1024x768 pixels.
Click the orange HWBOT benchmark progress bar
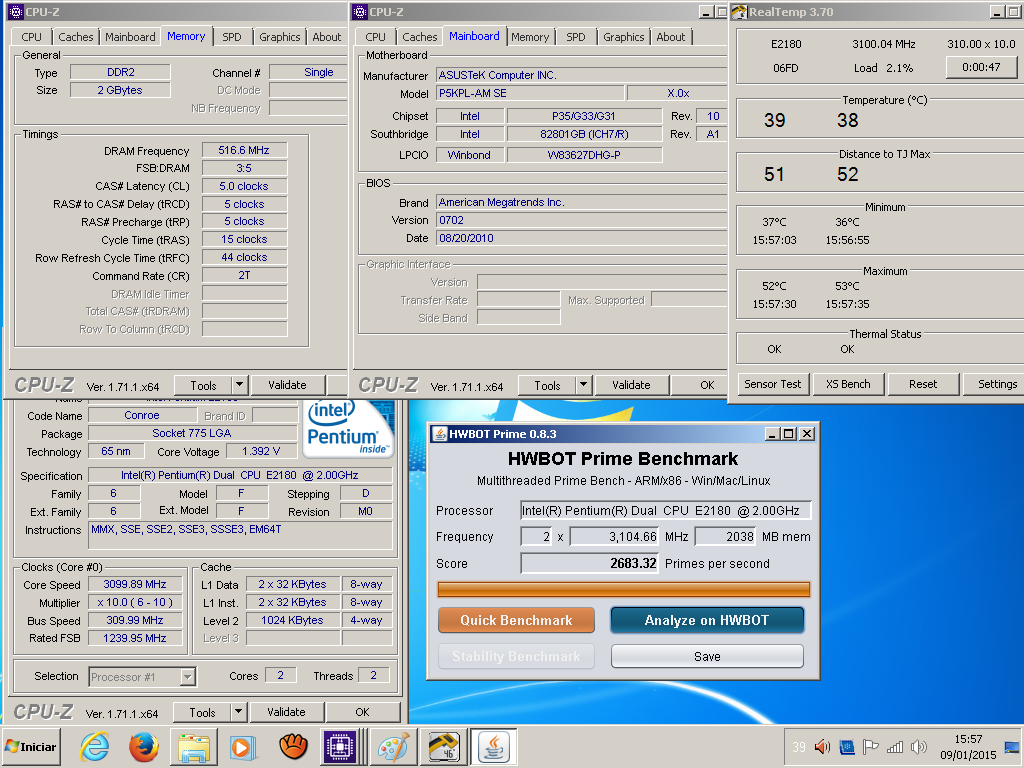(x=624, y=590)
